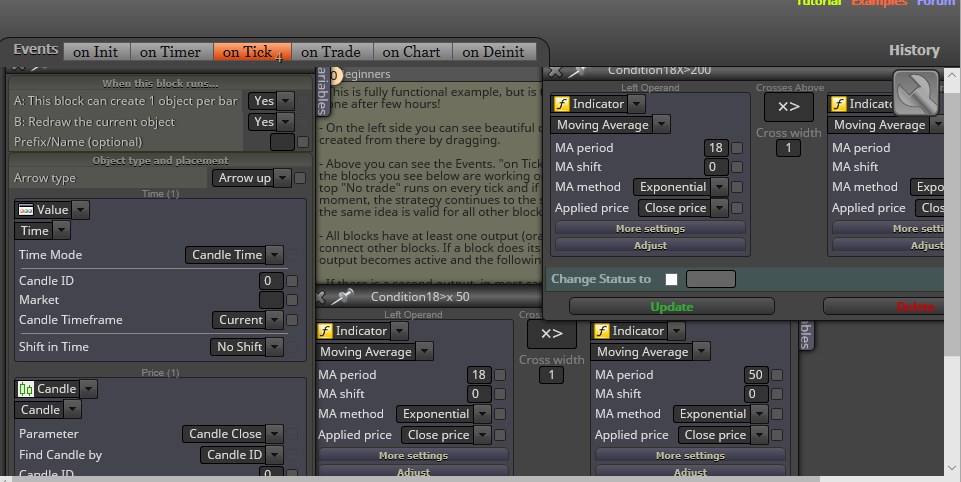Image resolution: width=961 pixels, height=482 pixels.
Task: Open the 'Redraw the current object' Yes dropdown
Action: [271, 122]
